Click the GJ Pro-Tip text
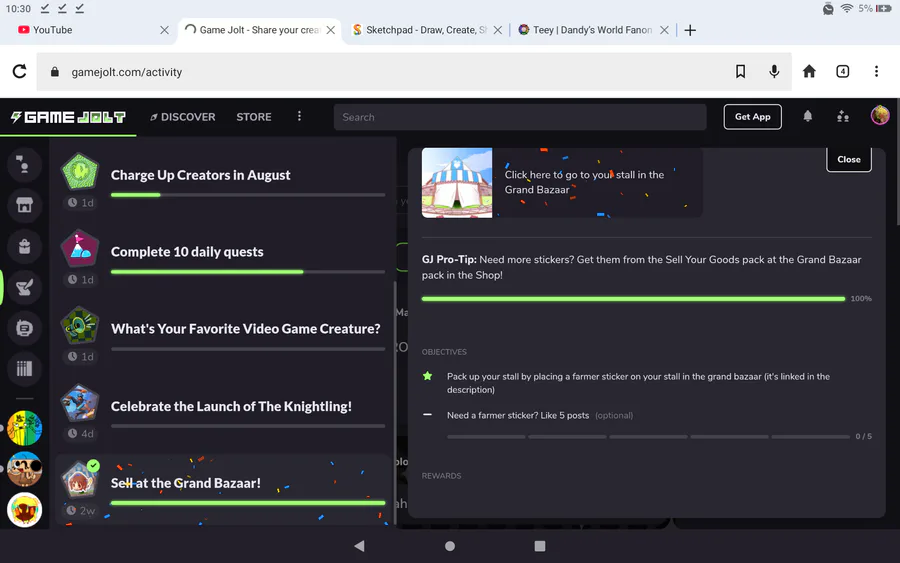The image size is (900, 563). [x=642, y=267]
